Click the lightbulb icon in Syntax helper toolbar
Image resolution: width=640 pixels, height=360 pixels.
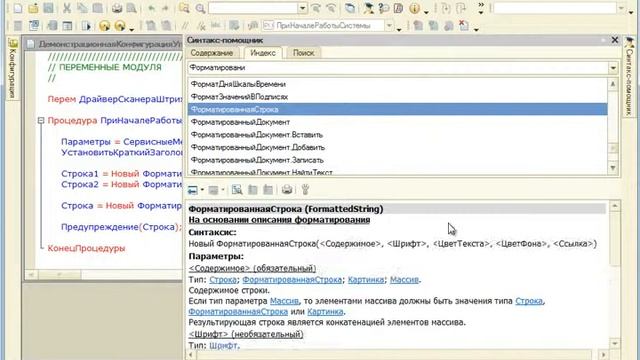coord(305,189)
